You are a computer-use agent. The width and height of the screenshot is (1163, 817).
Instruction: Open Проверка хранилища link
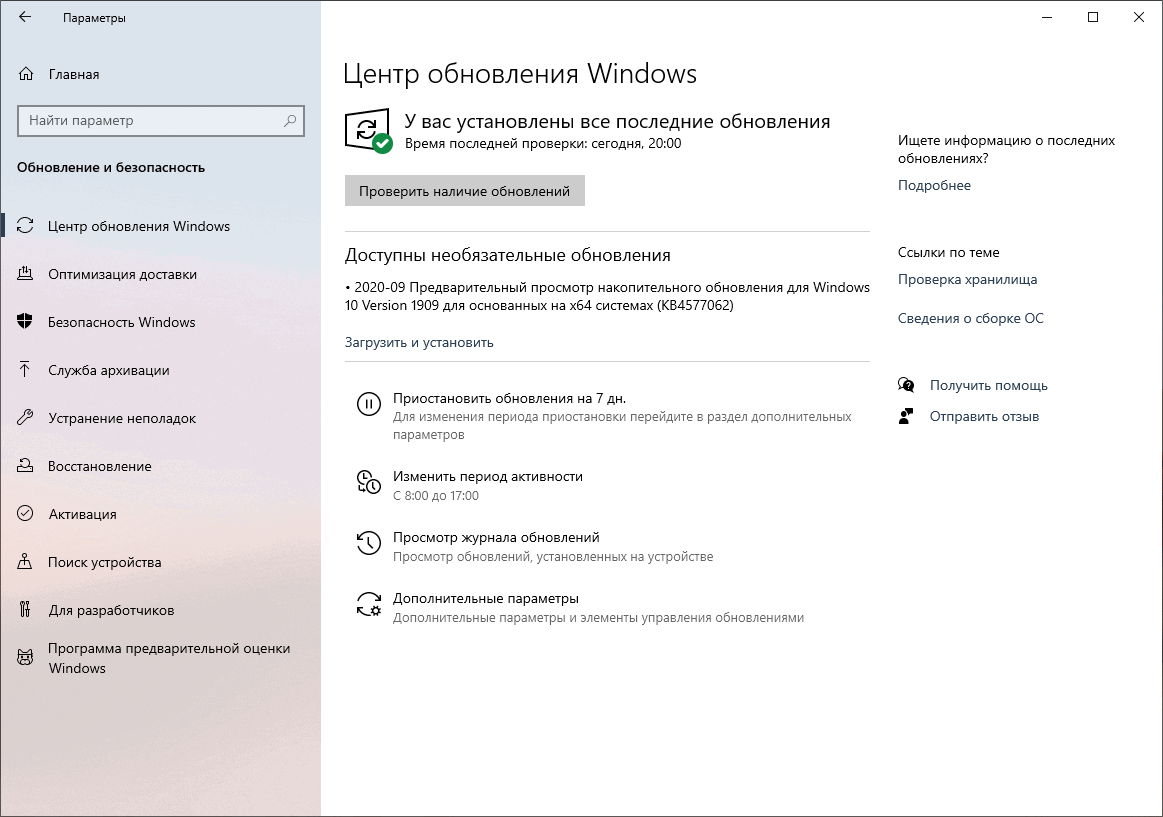pos(967,280)
